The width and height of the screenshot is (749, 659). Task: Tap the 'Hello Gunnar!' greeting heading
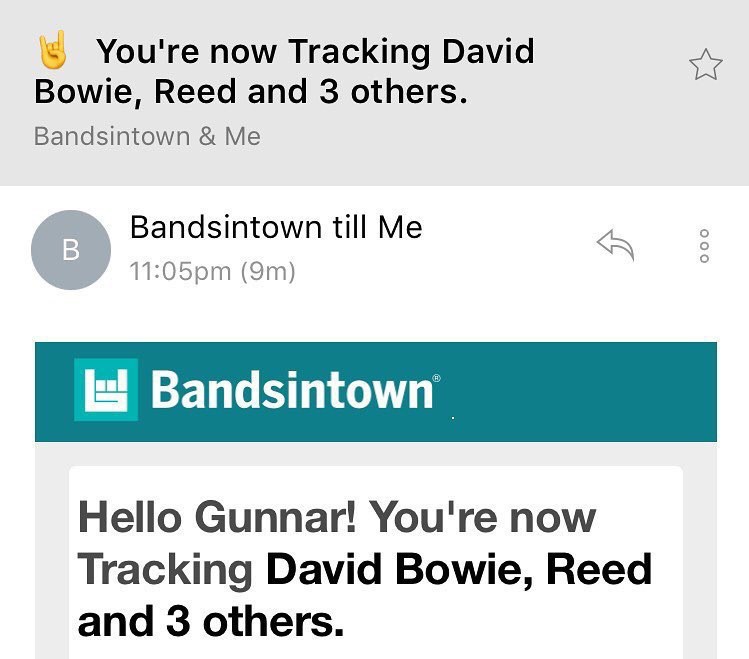pyautogui.click(x=217, y=517)
